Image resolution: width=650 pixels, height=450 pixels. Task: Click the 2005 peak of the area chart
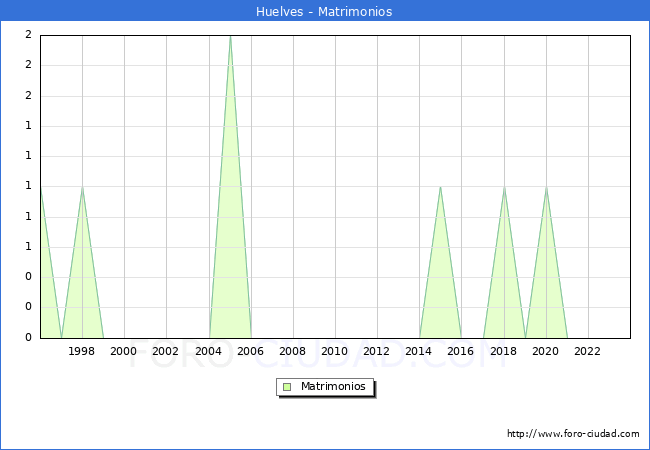tap(230, 36)
